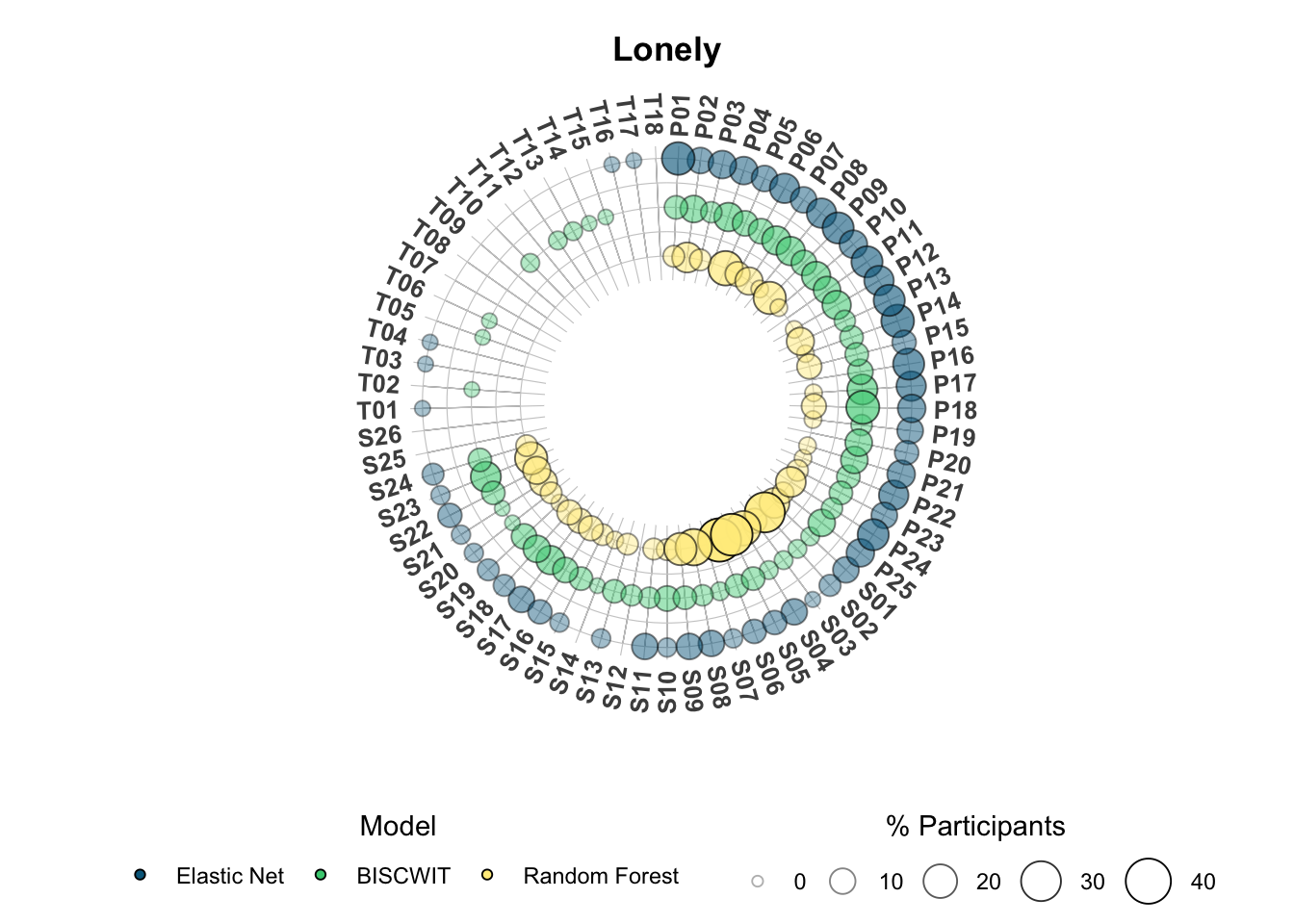Click the T01 axis label

[x=377, y=411]
